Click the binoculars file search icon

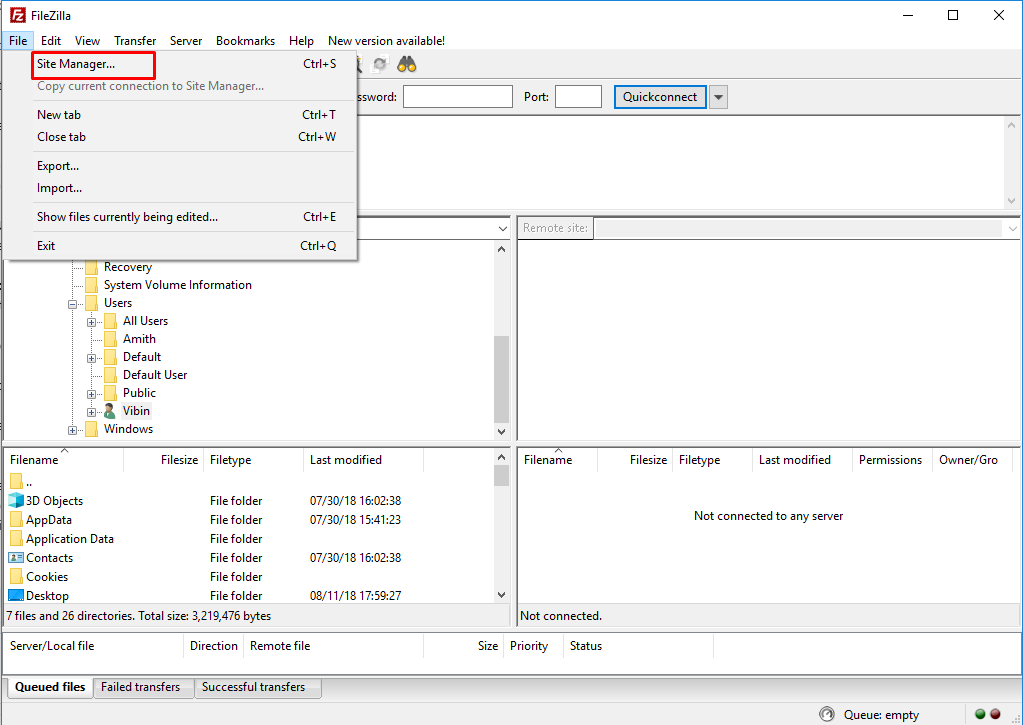pos(407,64)
